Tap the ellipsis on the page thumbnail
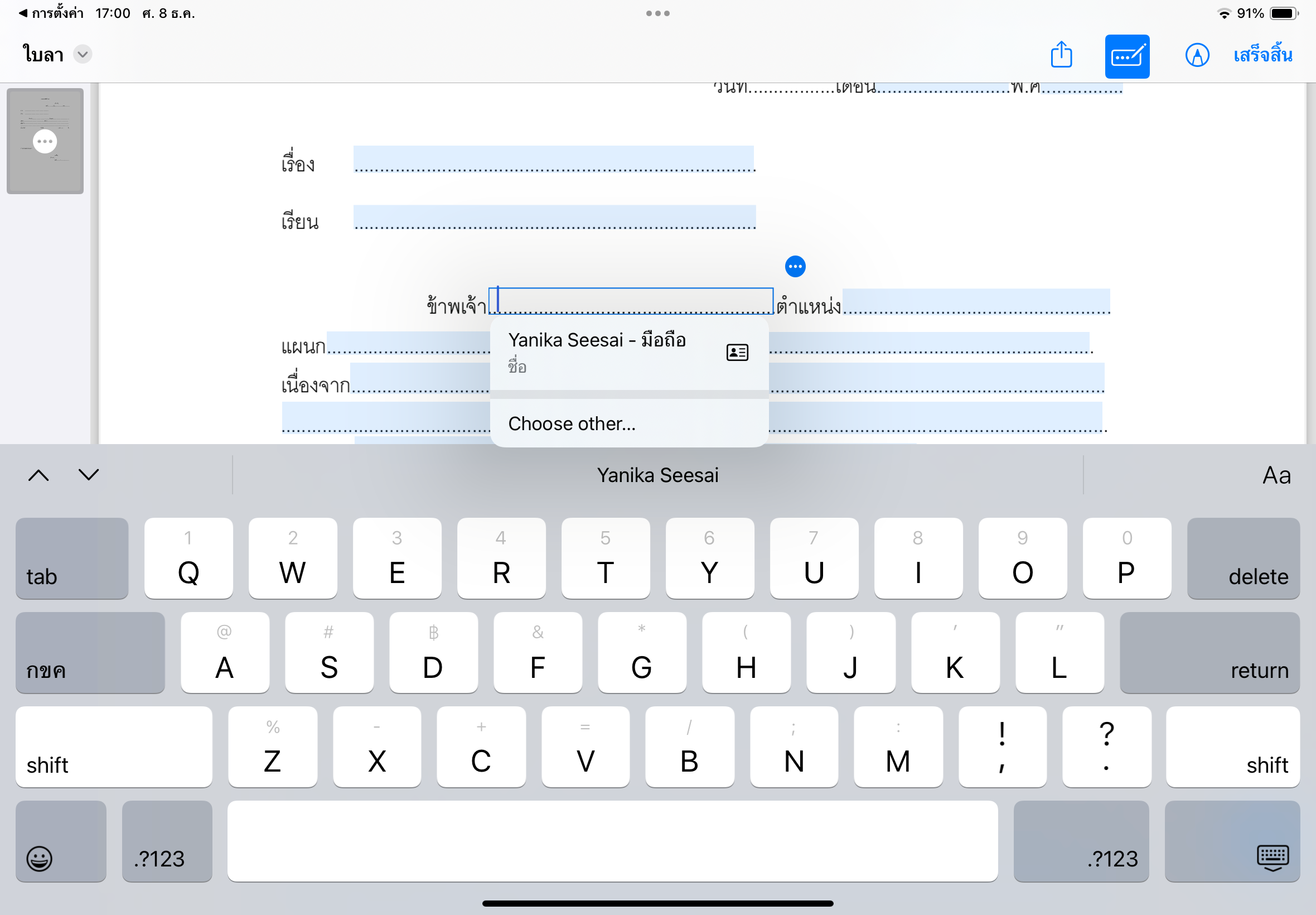The width and height of the screenshot is (1316, 915). coord(45,141)
